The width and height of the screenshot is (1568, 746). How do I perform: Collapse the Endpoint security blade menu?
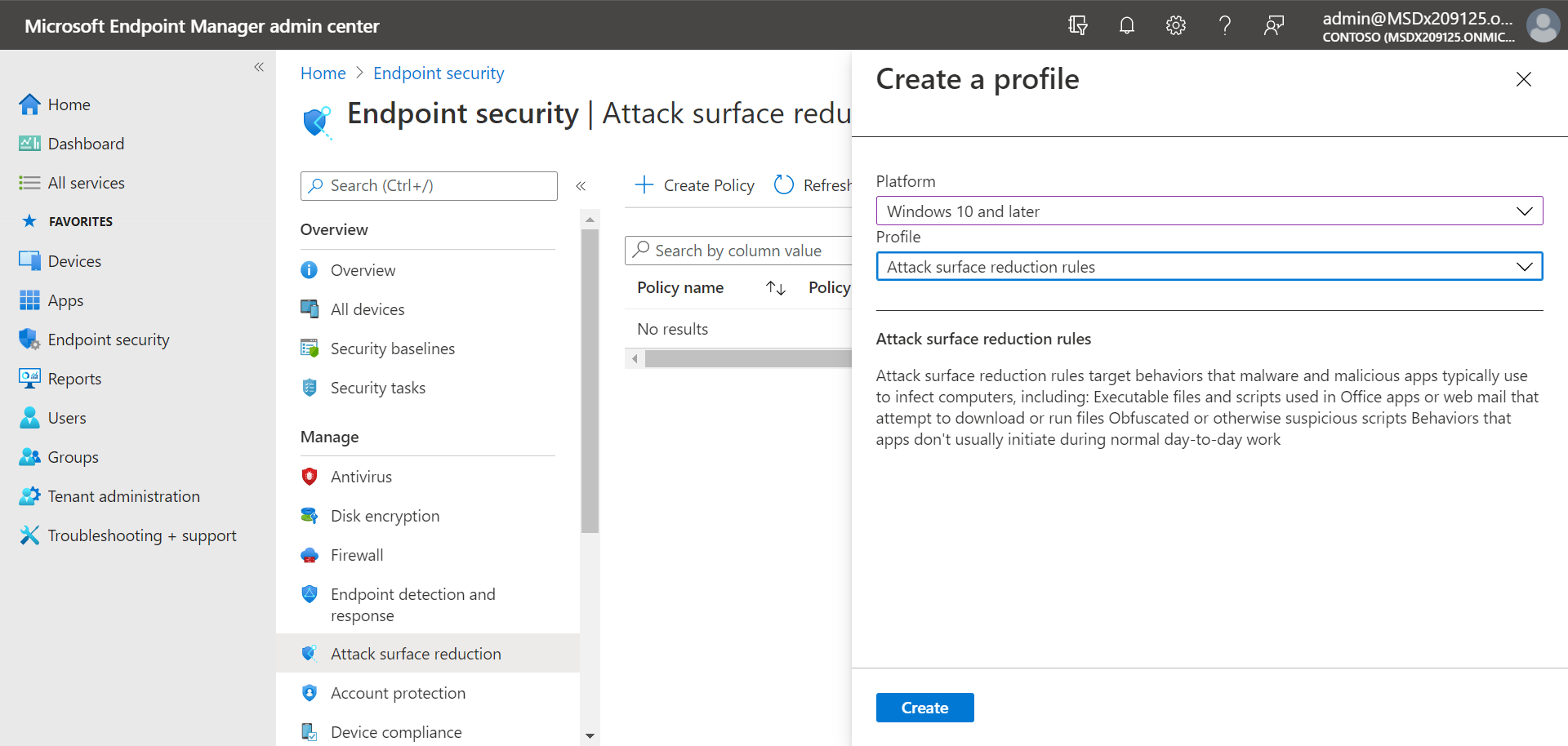coord(581,186)
